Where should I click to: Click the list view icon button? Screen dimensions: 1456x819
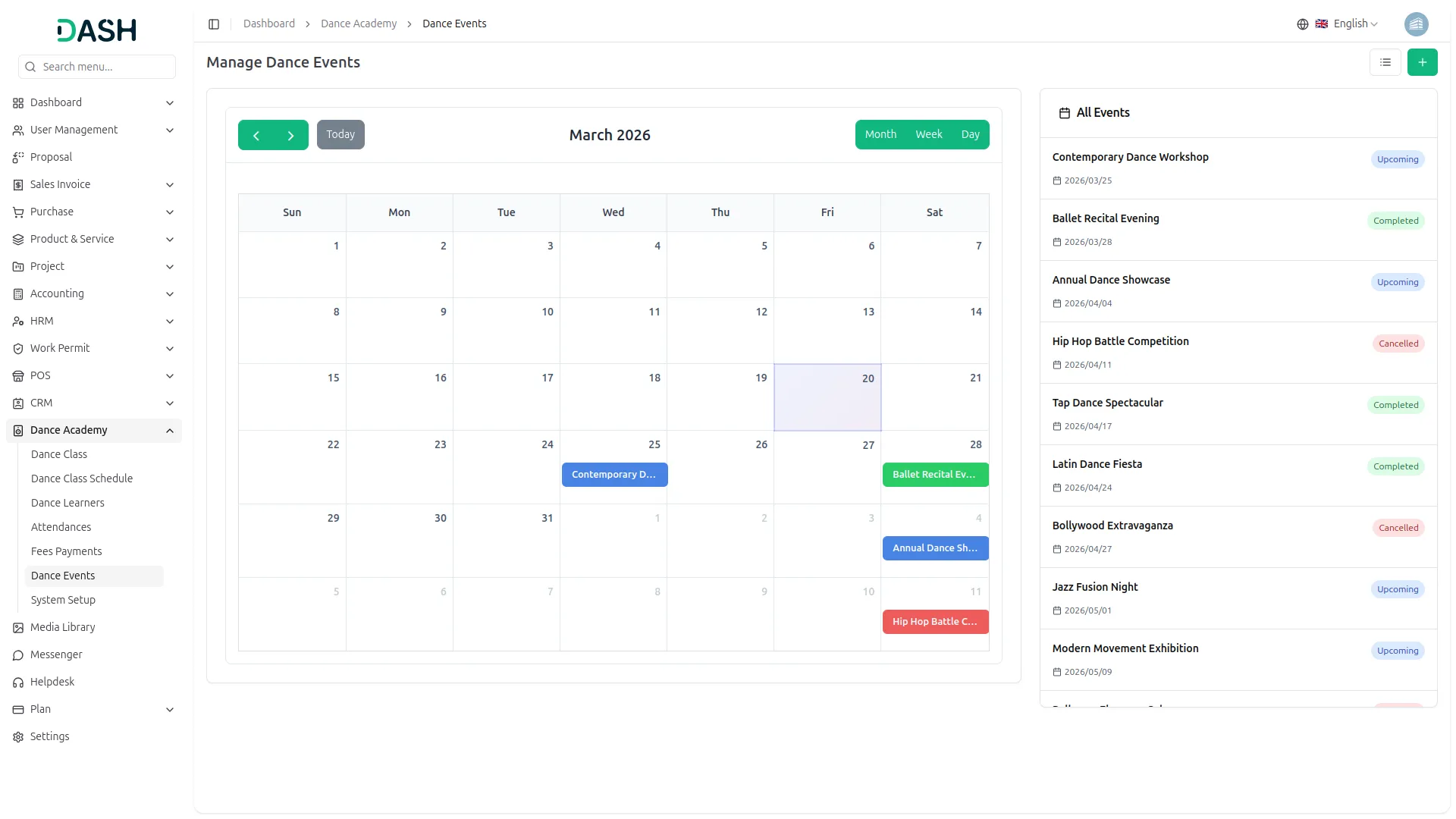[1385, 62]
